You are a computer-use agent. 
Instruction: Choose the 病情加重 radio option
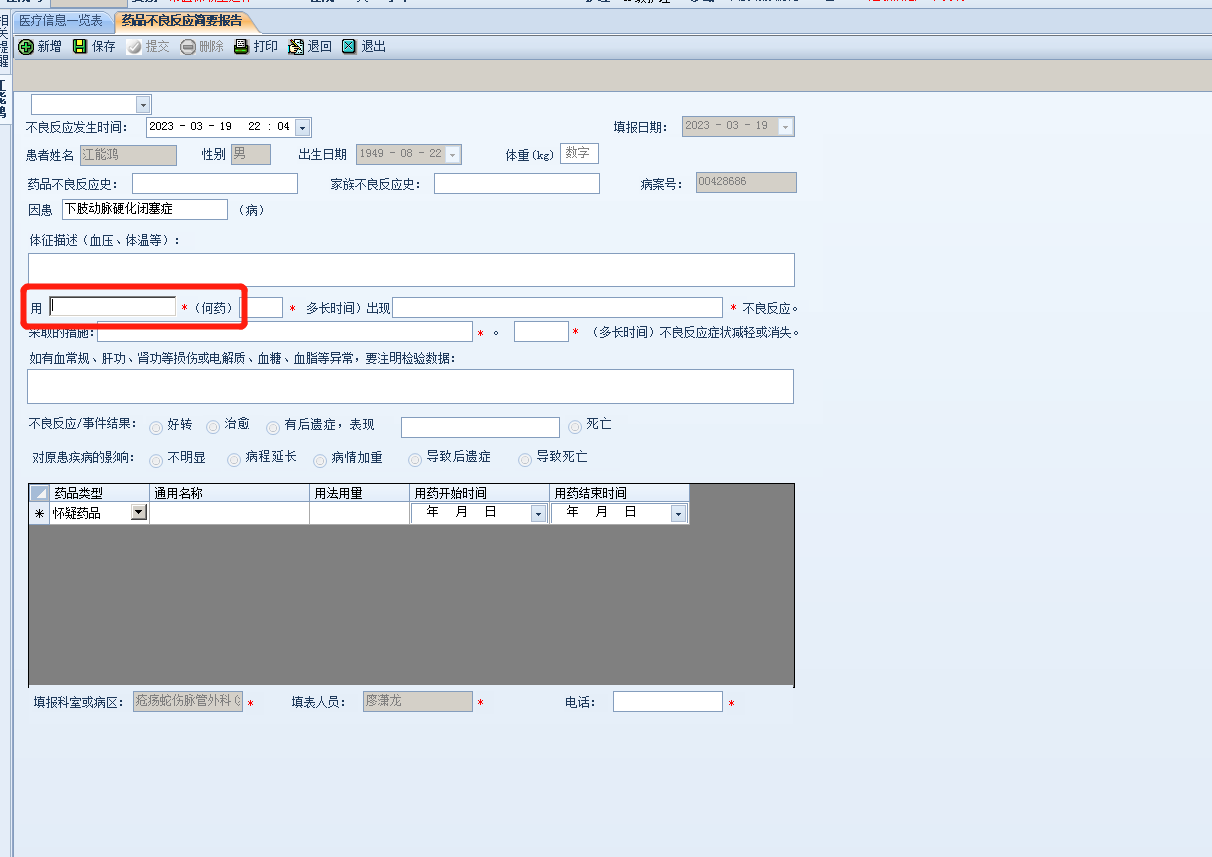320,460
